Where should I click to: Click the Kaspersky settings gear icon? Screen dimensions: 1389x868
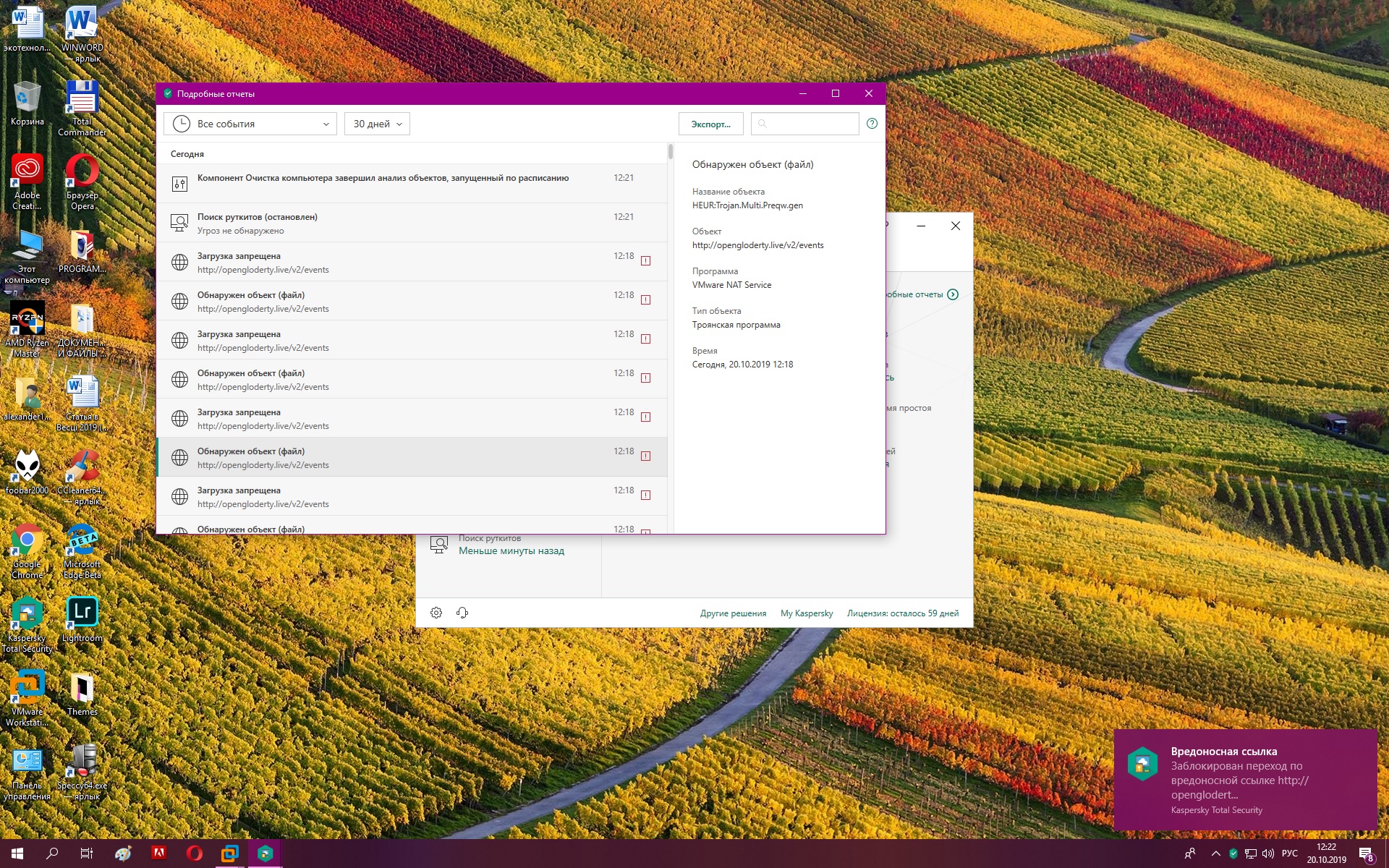click(436, 613)
